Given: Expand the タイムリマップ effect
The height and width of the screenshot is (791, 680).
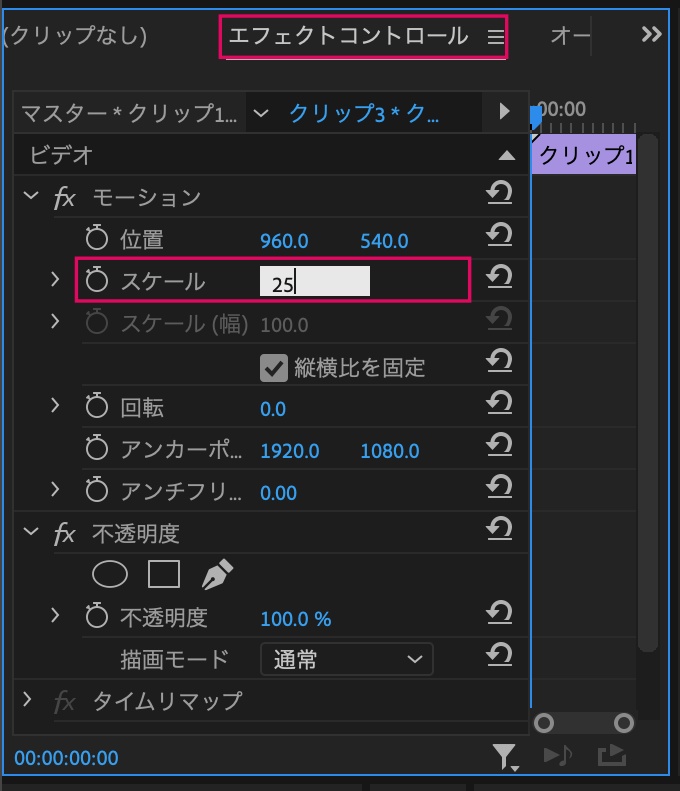Looking at the screenshot, I should coord(28,699).
